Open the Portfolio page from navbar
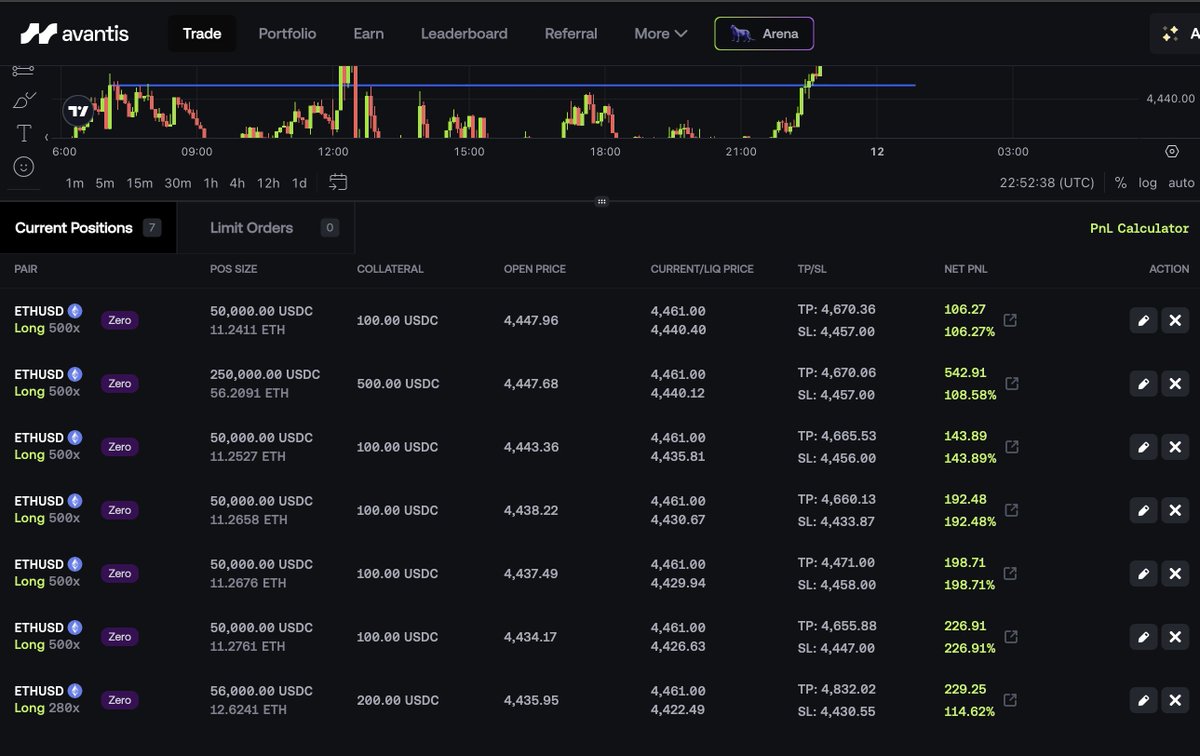The width and height of the screenshot is (1200, 756). pos(287,33)
